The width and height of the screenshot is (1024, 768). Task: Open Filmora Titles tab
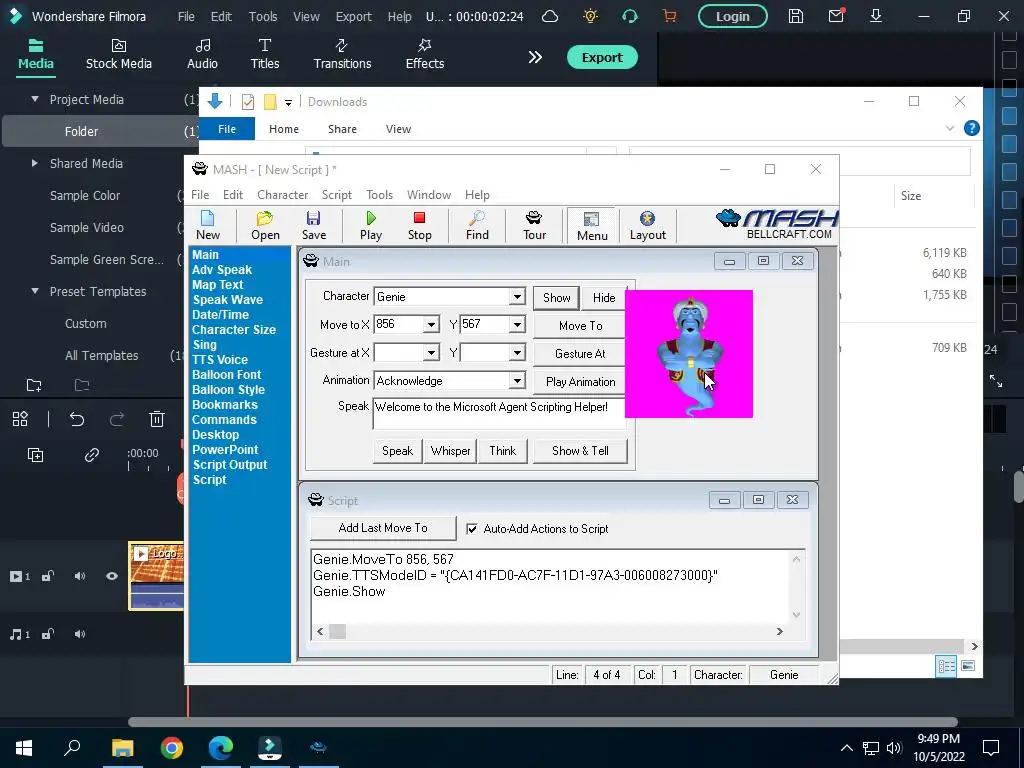[x=264, y=55]
